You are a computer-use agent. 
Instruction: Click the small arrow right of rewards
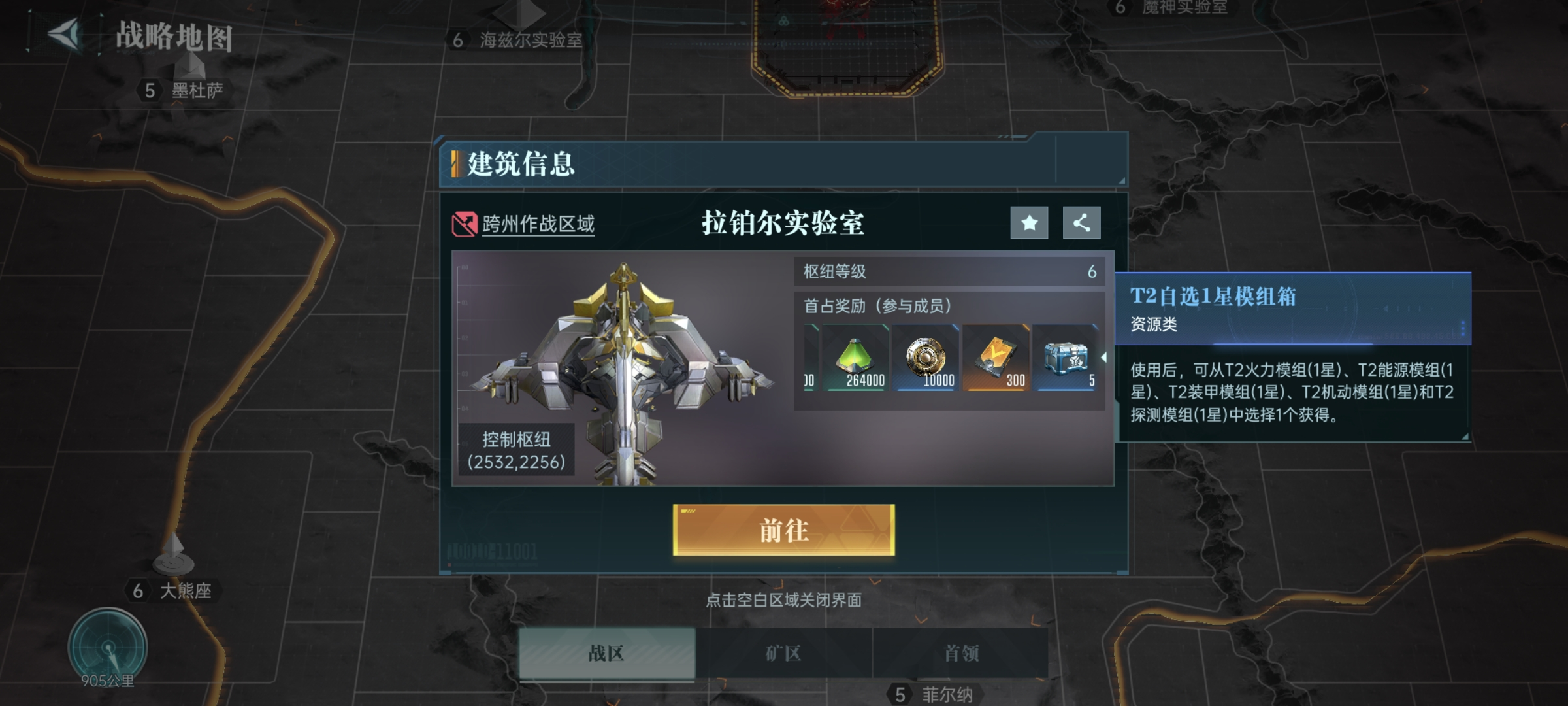[1103, 358]
